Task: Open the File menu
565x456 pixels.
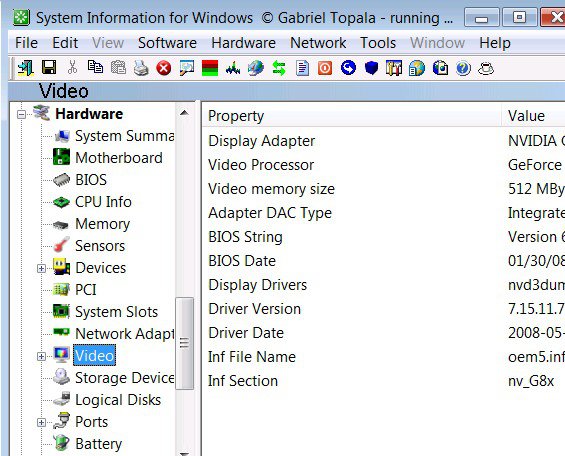Action: click(x=26, y=43)
